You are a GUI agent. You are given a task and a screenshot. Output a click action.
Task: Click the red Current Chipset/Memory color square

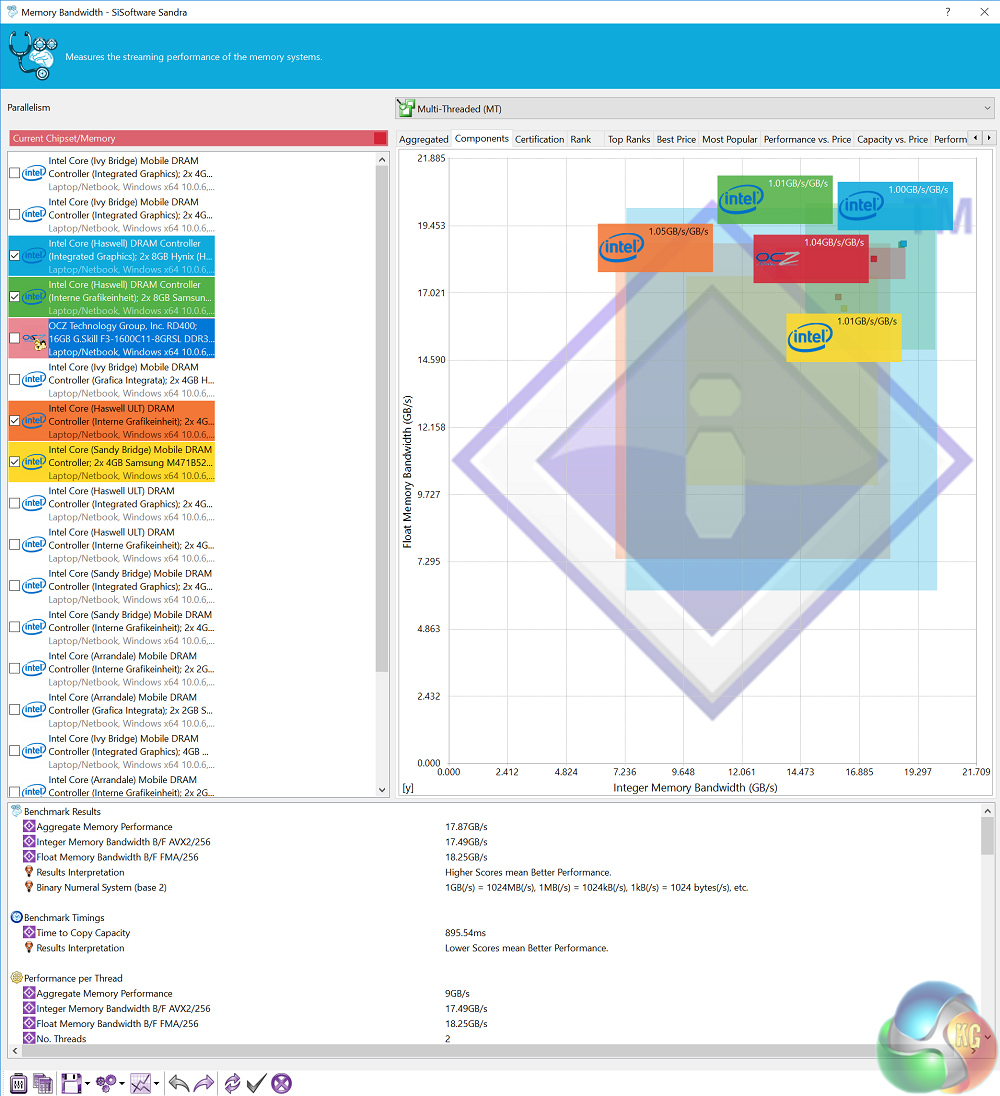pyautogui.click(x=379, y=138)
